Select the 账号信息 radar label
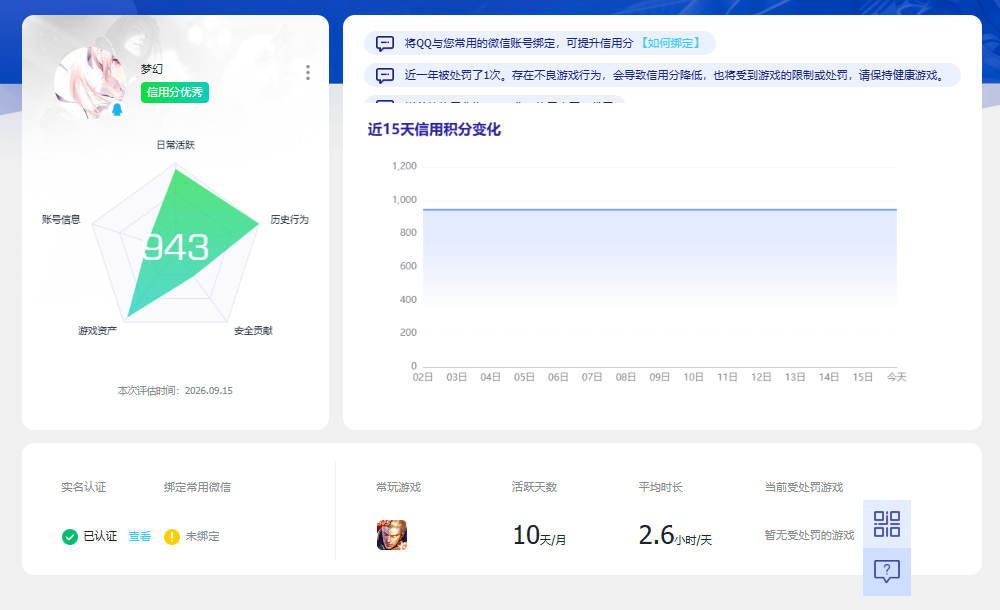 click(61, 219)
